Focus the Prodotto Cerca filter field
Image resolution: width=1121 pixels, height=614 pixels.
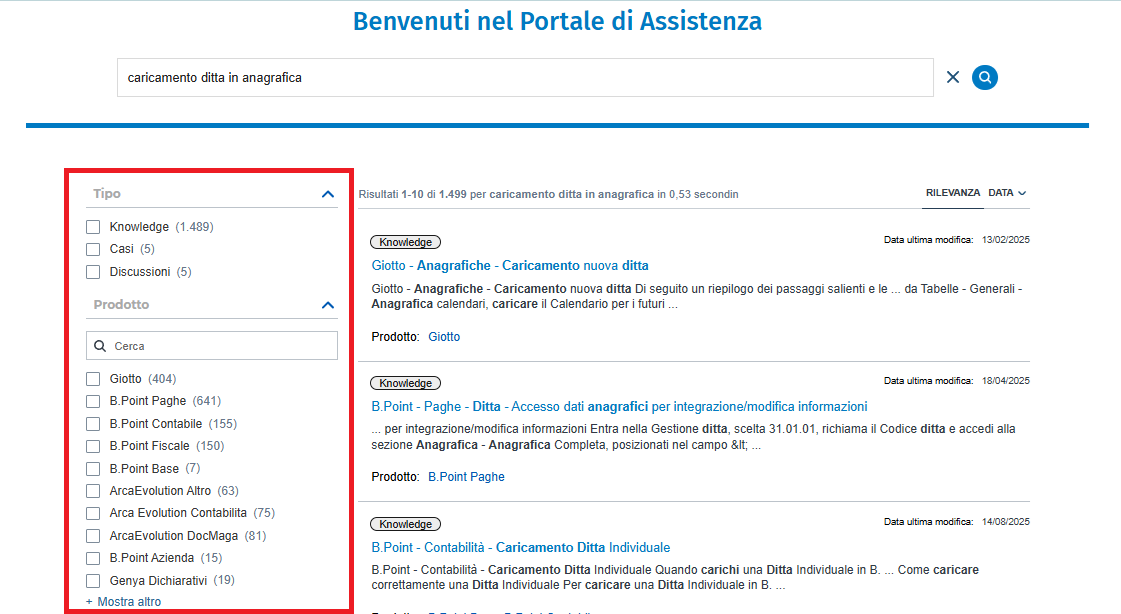tap(212, 345)
